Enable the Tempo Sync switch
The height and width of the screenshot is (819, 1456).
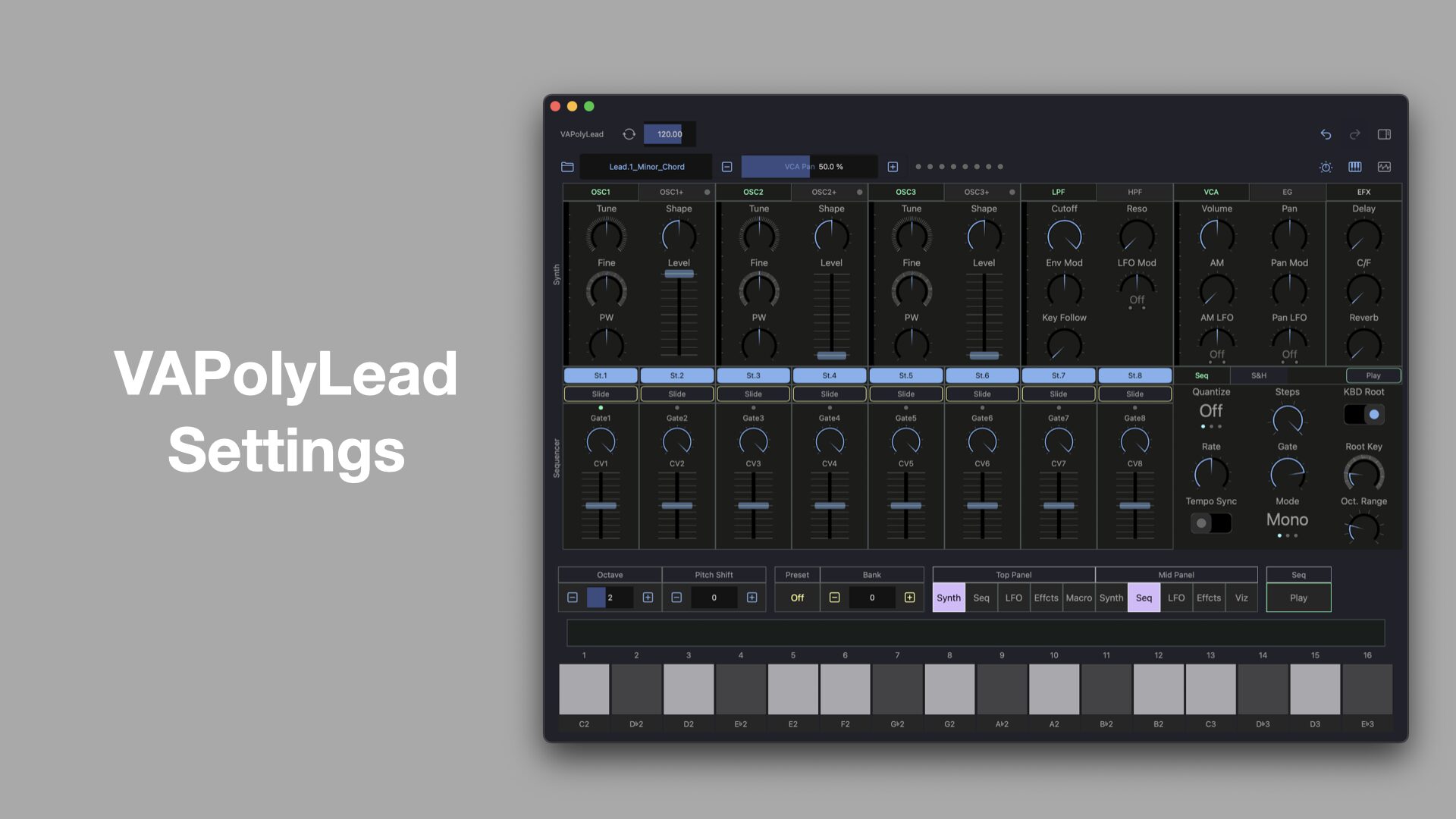(1210, 522)
